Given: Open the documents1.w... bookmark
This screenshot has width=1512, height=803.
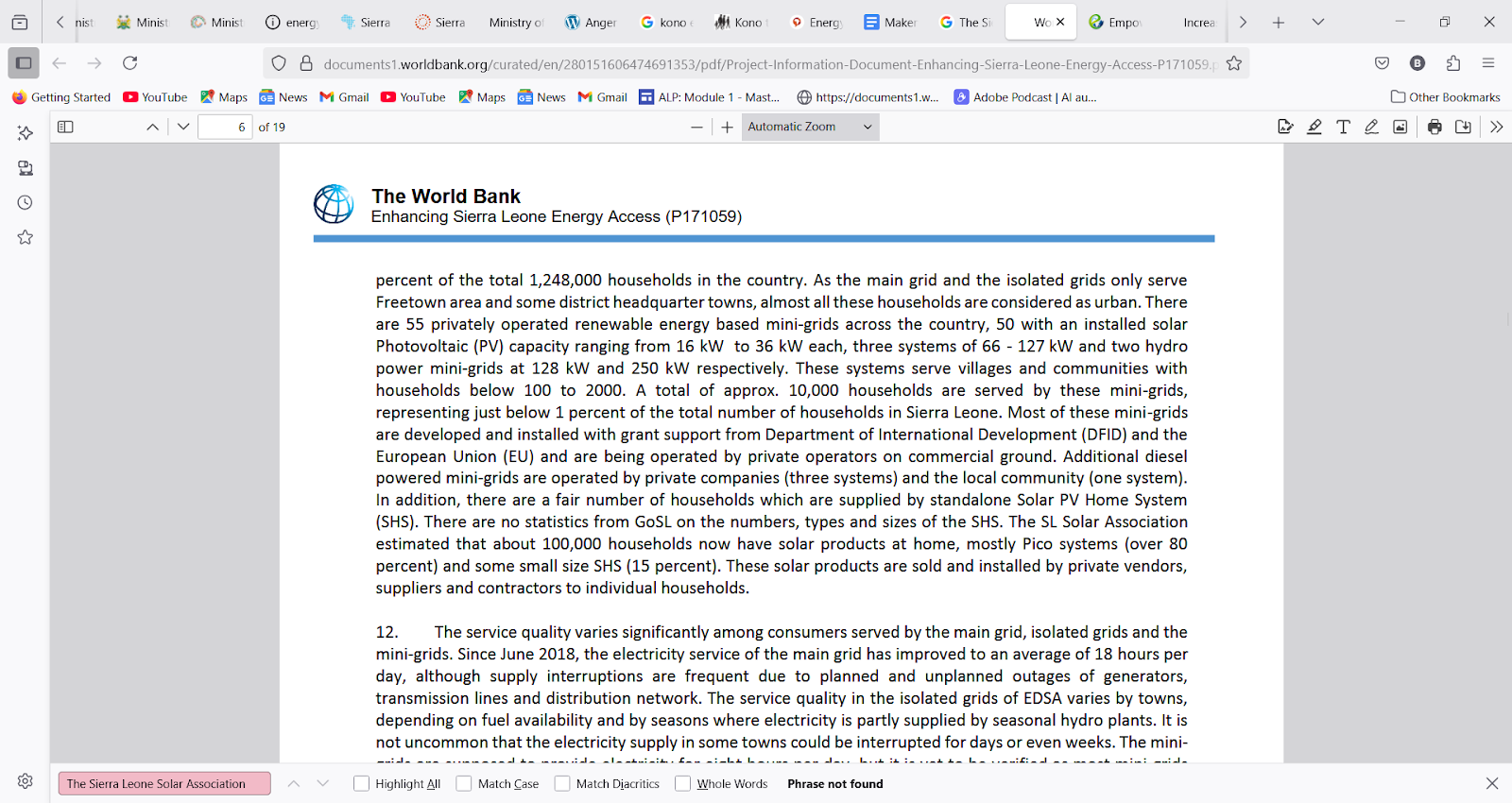Looking at the screenshot, I should (x=868, y=96).
